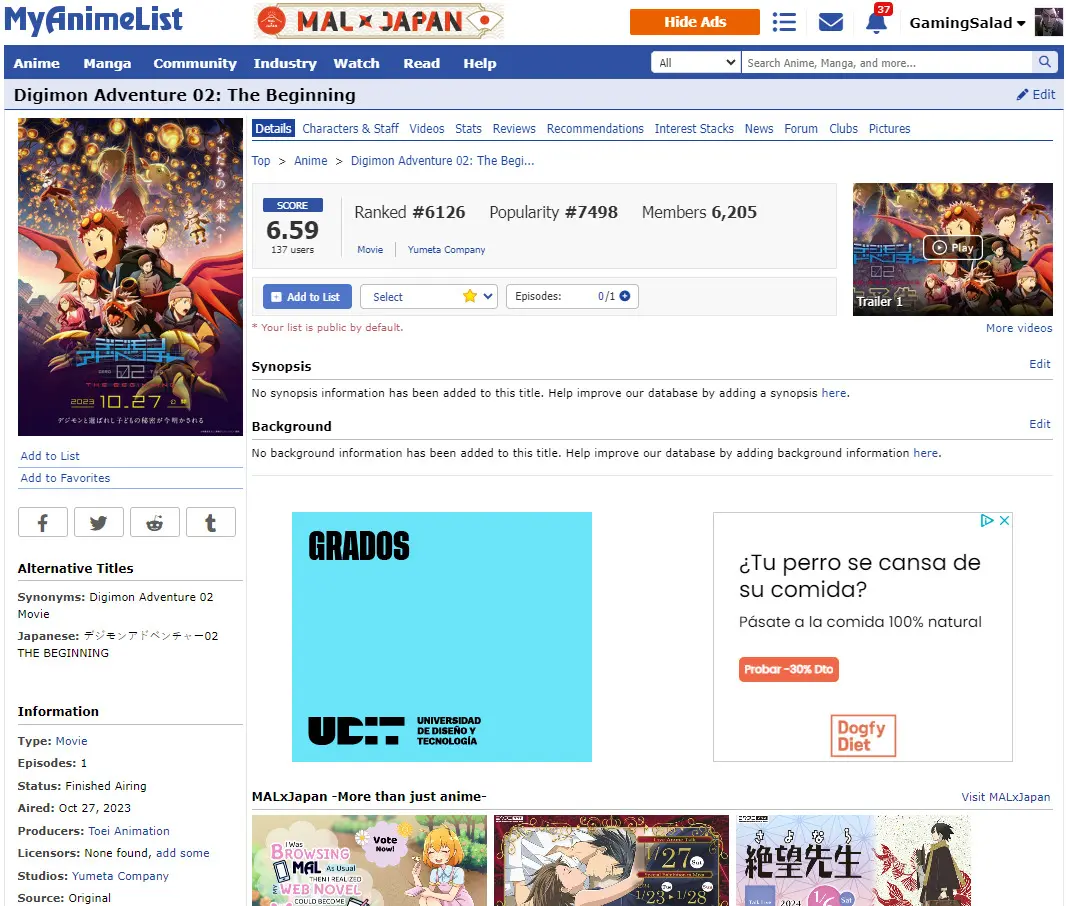Share on Twitter icon

click(x=99, y=523)
